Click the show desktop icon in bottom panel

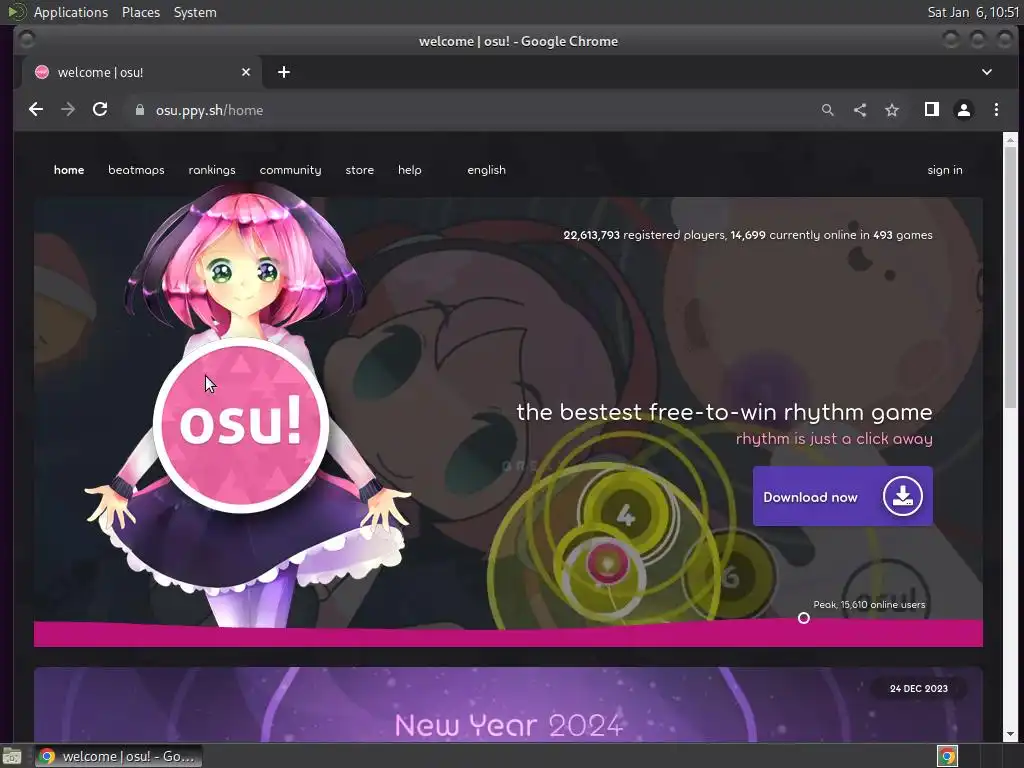click(x=12, y=756)
